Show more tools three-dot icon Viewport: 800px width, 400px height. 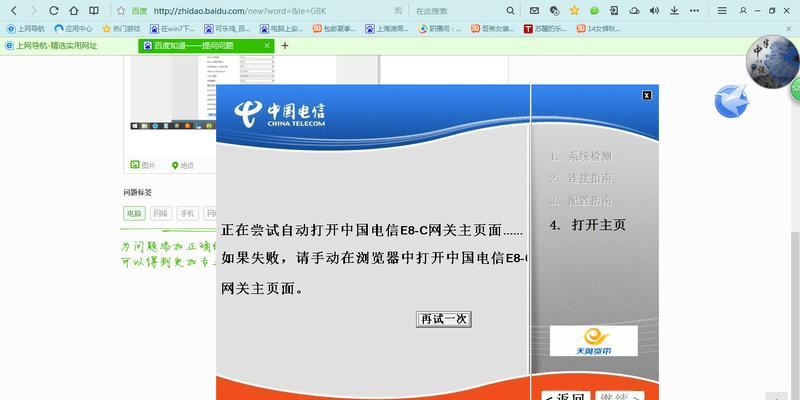[x=694, y=11]
